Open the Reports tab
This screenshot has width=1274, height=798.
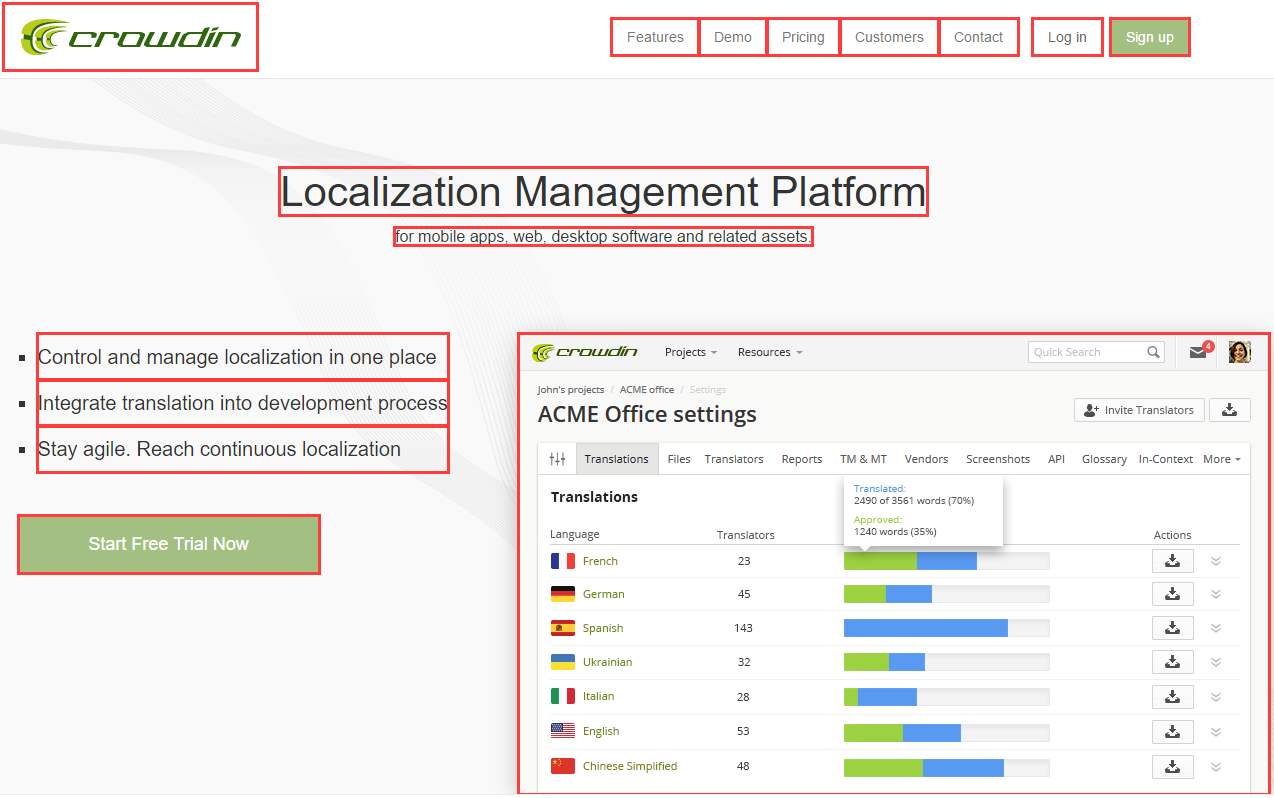coord(802,459)
